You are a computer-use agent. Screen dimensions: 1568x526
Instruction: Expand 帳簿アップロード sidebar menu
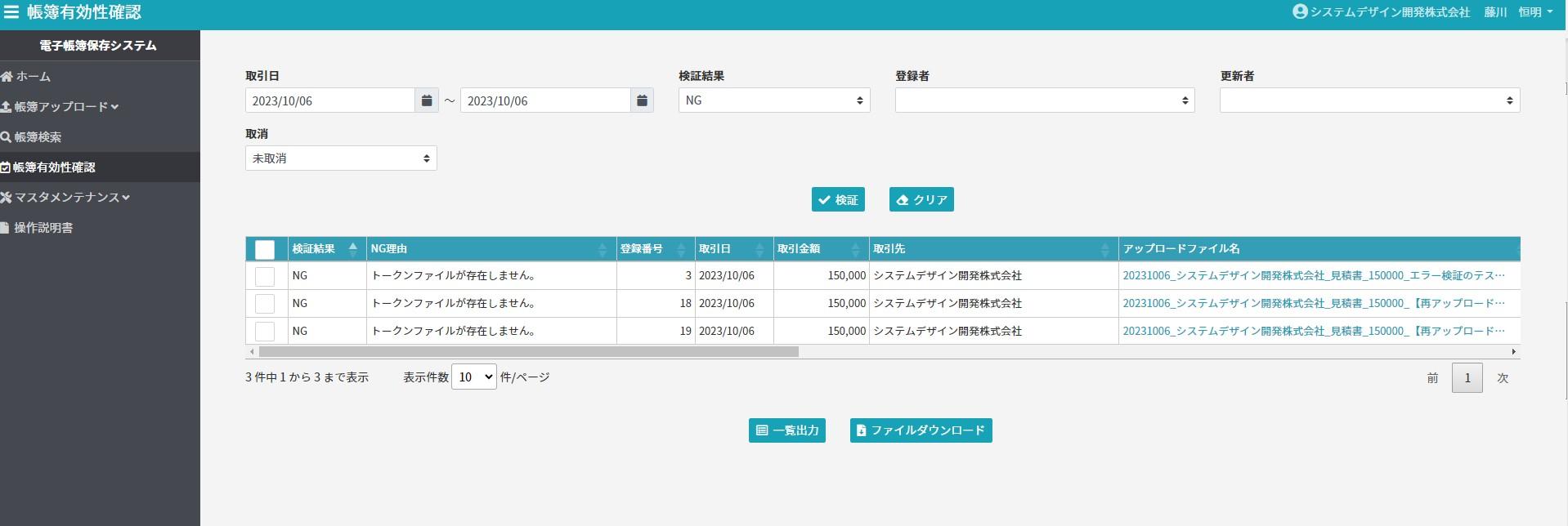62,107
